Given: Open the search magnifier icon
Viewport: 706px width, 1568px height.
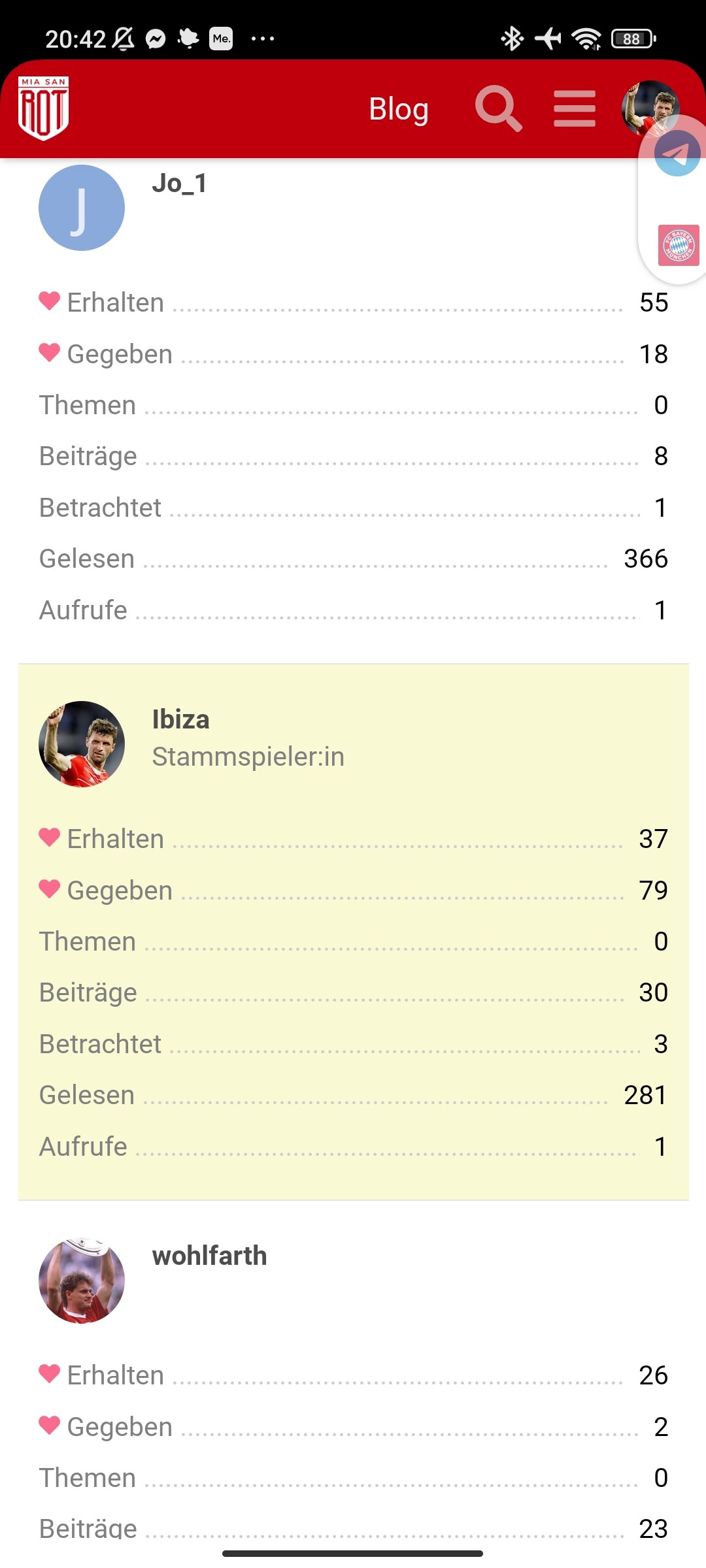Looking at the screenshot, I should point(498,108).
